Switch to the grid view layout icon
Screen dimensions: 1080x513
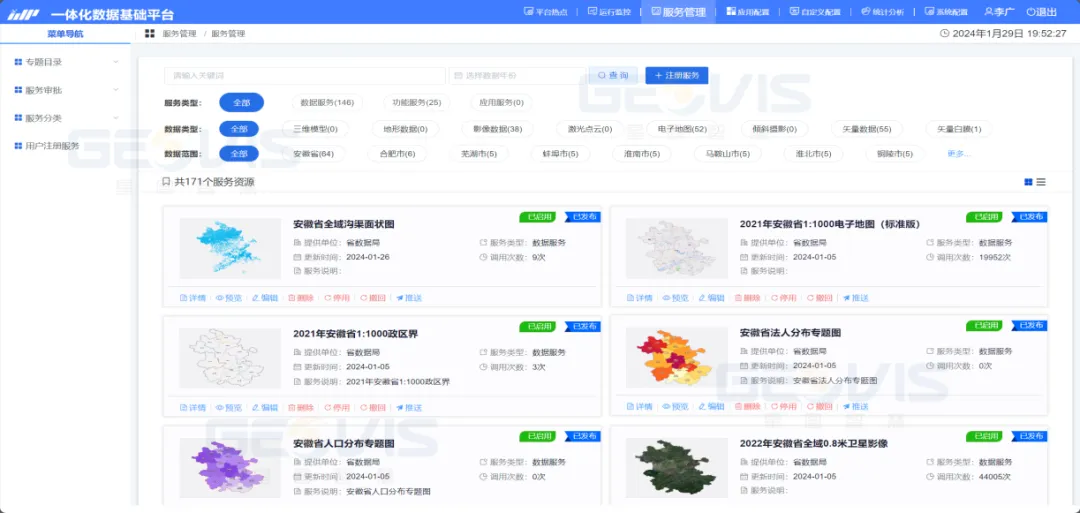(1028, 182)
